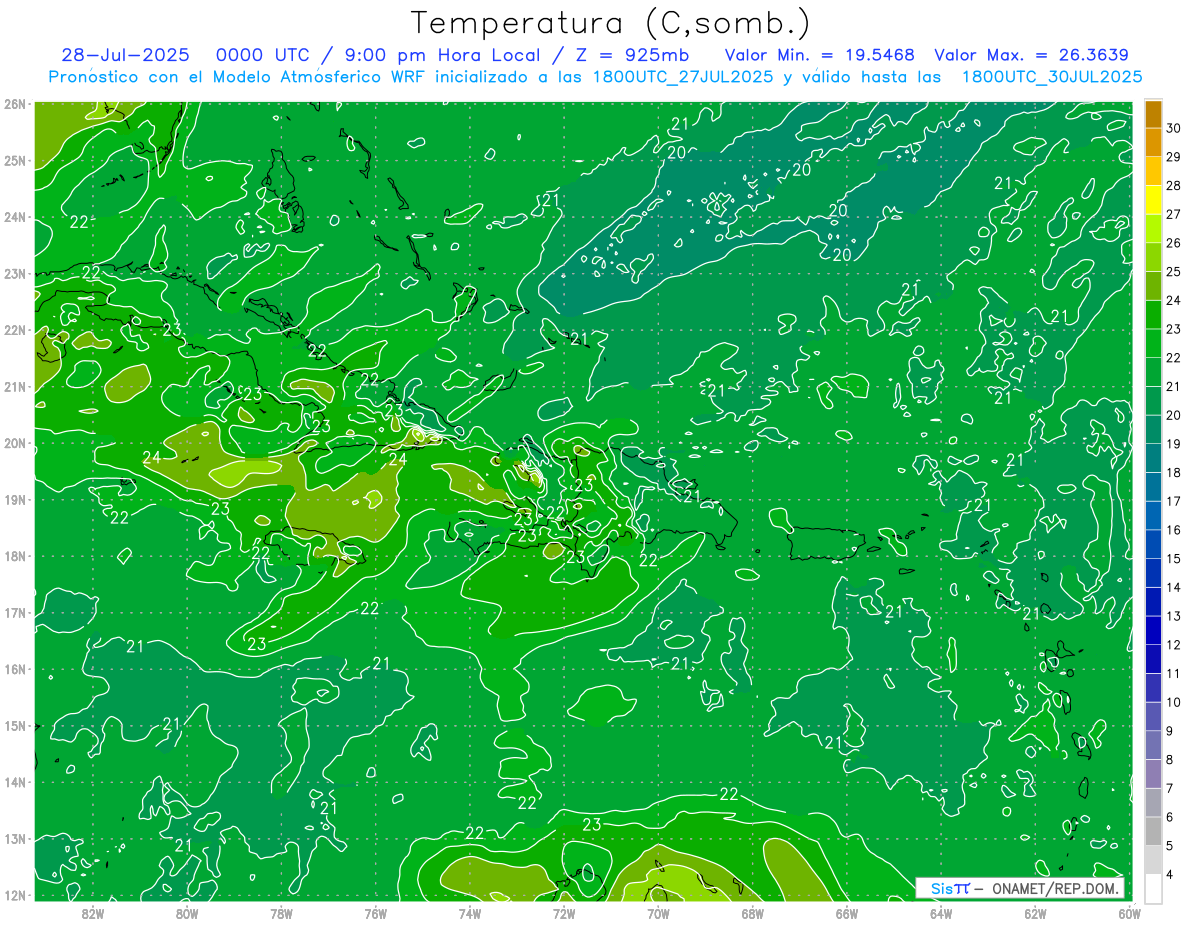Screen dimensions: 1200x927
Task: Click the longitude axis label '66W'
Action: click(x=846, y=913)
